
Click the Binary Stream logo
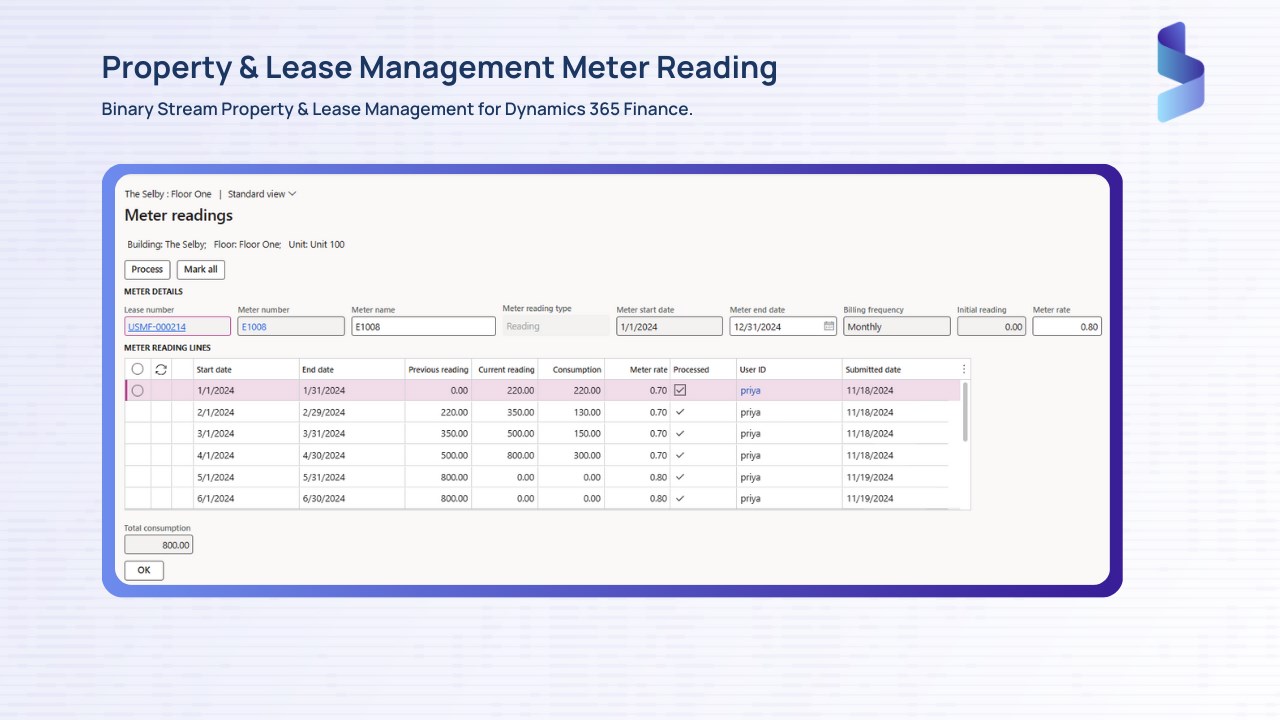1180,72
